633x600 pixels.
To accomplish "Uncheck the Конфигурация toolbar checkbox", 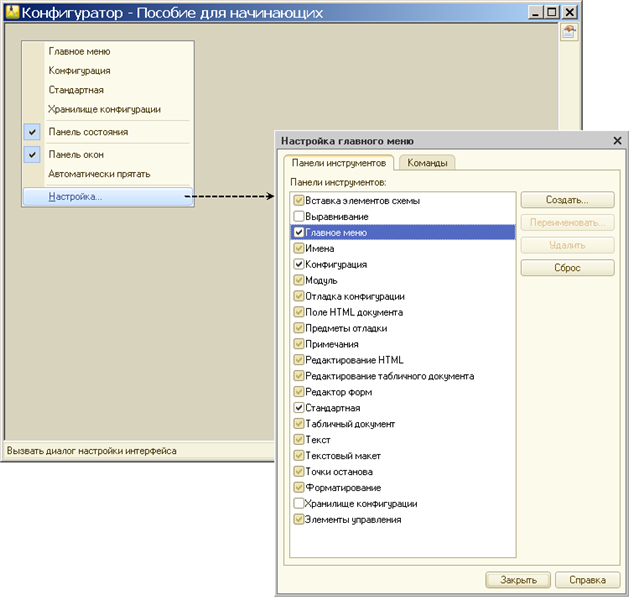I will (x=299, y=265).
